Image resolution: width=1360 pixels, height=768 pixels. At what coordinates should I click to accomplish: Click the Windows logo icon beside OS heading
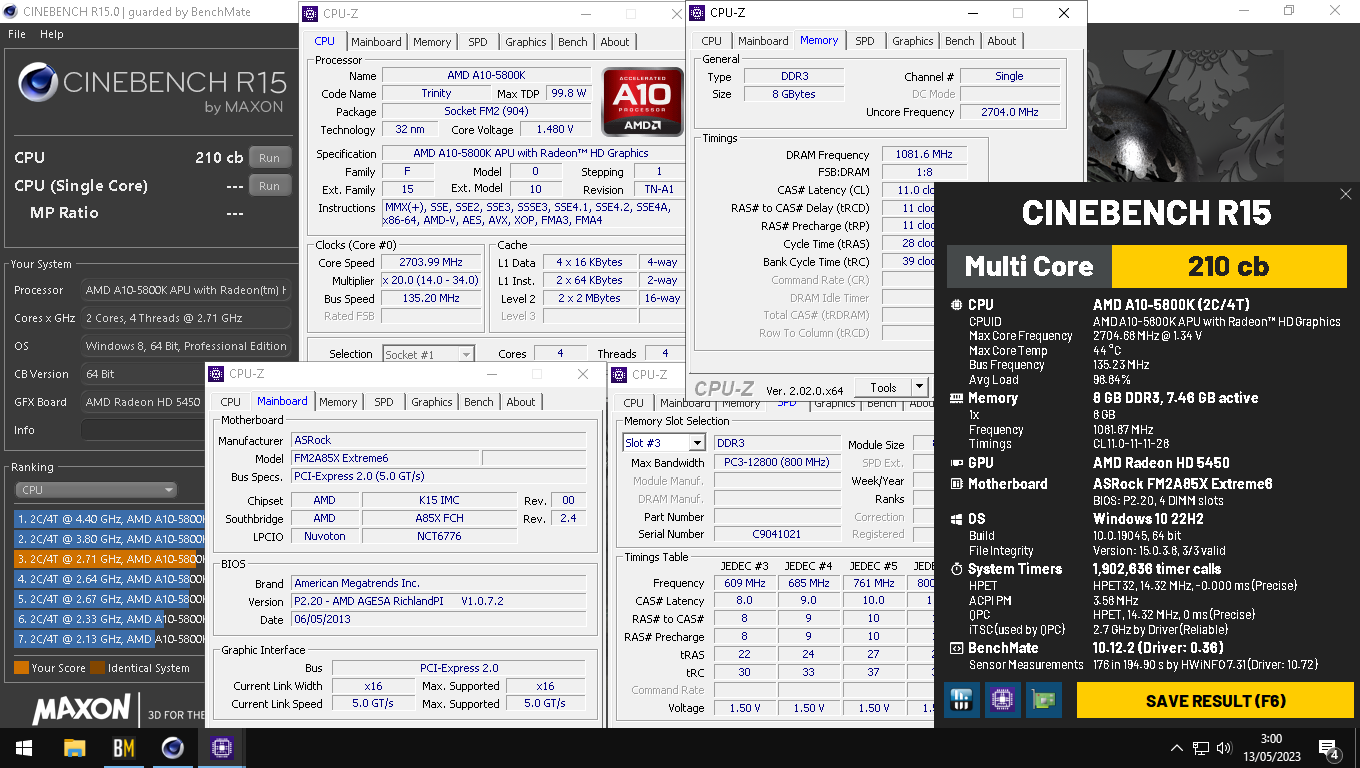point(955,519)
